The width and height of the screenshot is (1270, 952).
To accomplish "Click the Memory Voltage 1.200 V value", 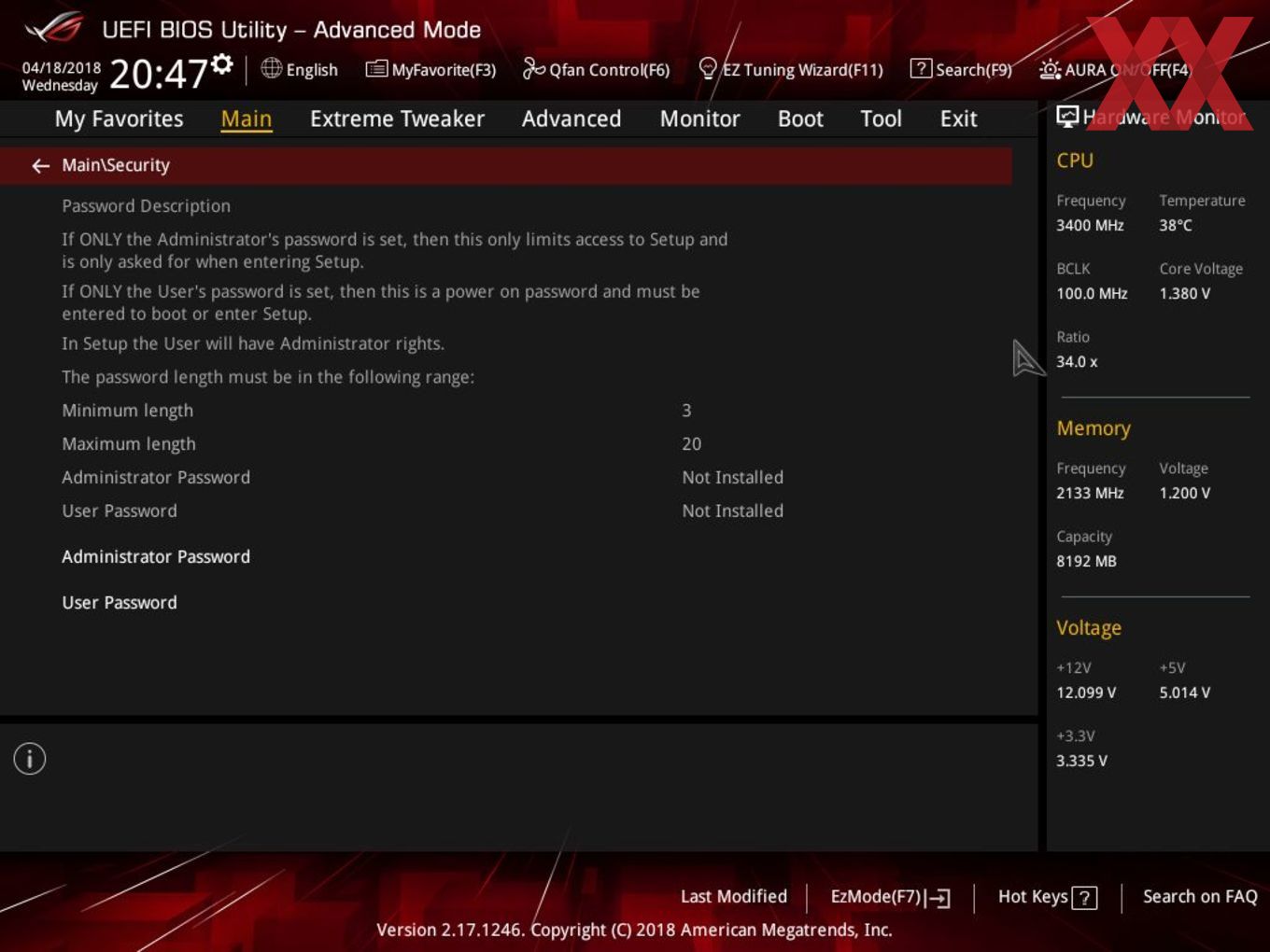I will [1185, 494].
